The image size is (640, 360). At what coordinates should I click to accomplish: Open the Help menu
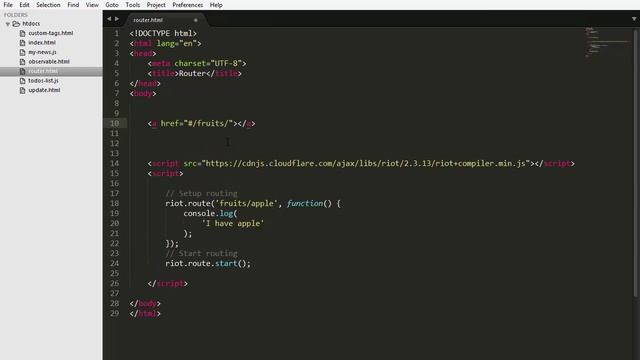pos(216,5)
